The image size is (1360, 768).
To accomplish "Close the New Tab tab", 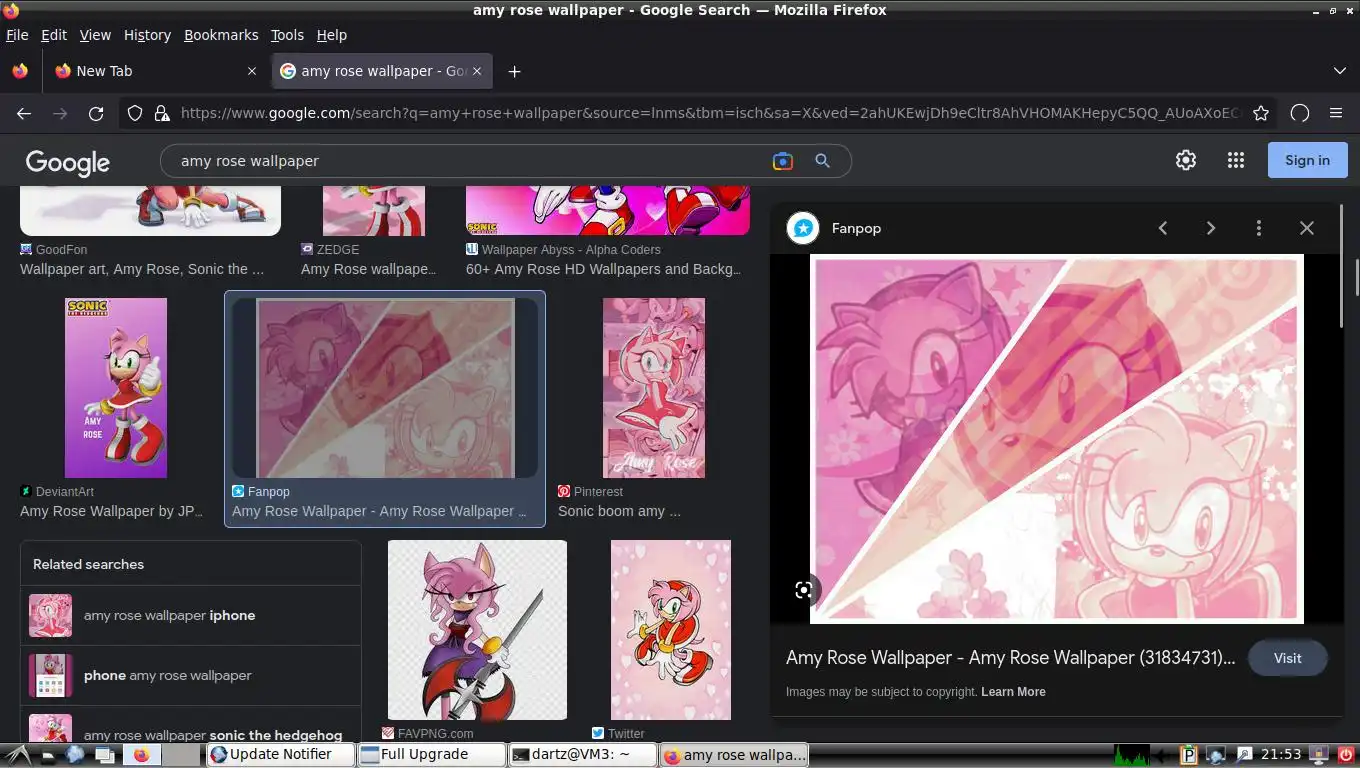I will tap(252, 71).
